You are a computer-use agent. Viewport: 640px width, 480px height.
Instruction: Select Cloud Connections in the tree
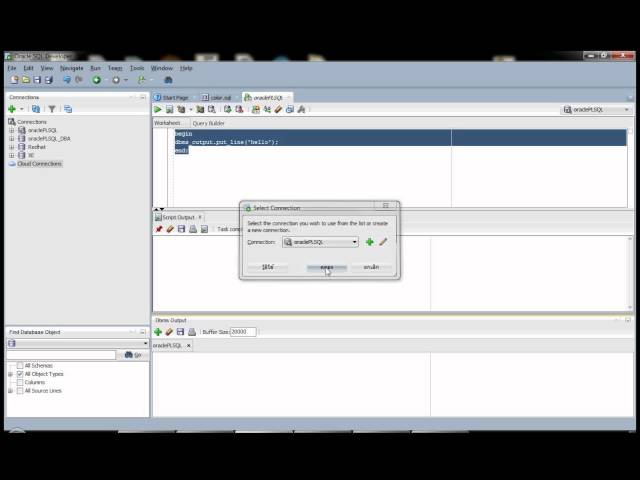click(x=39, y=164)
